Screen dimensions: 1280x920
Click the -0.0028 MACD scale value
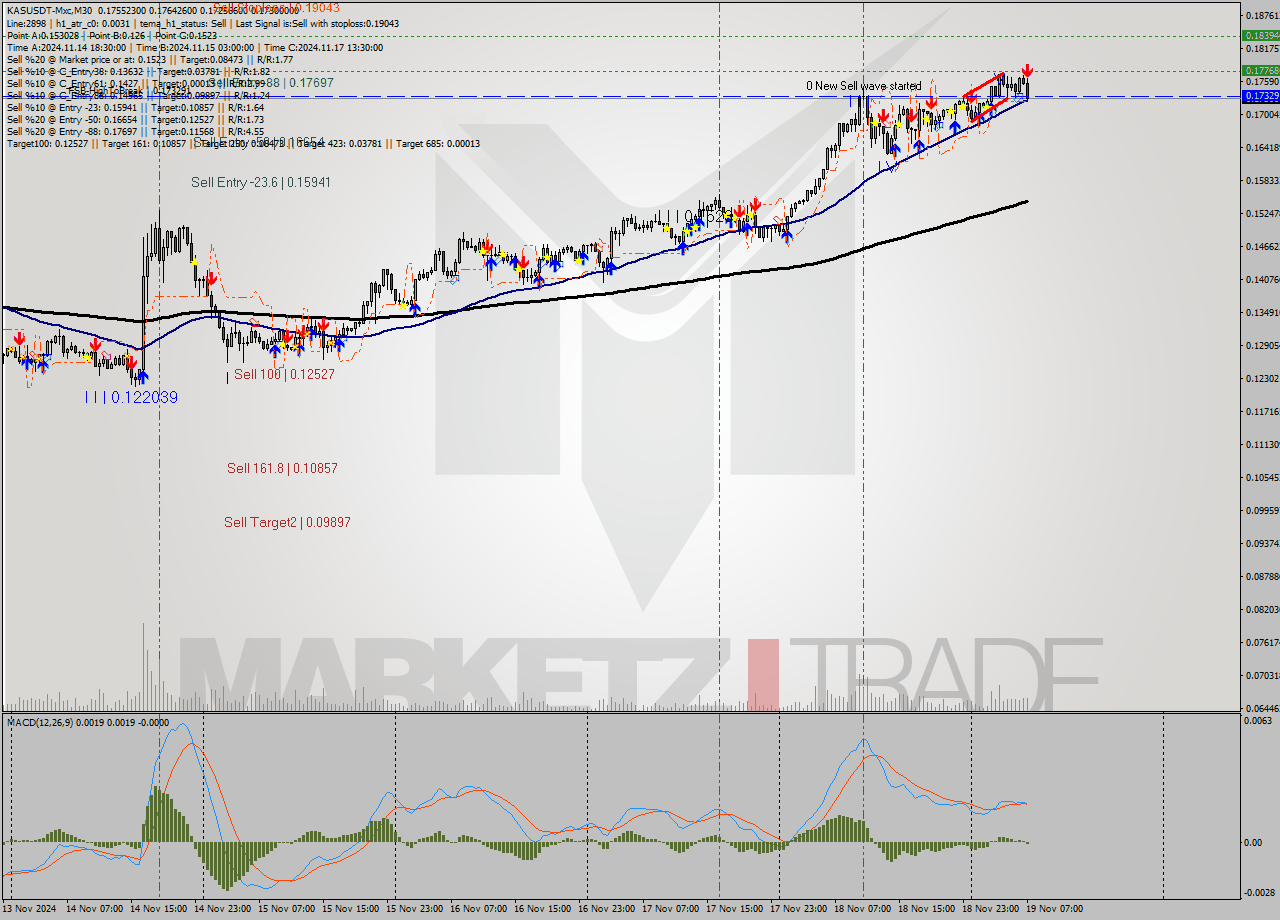(x=1259, y=892)
